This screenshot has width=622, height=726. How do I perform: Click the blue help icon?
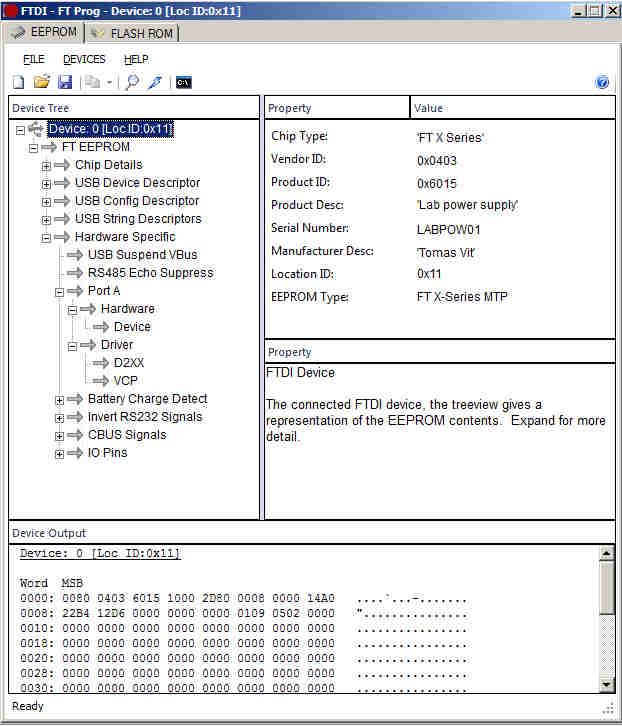pyautogui.click(x=602, y=82)
